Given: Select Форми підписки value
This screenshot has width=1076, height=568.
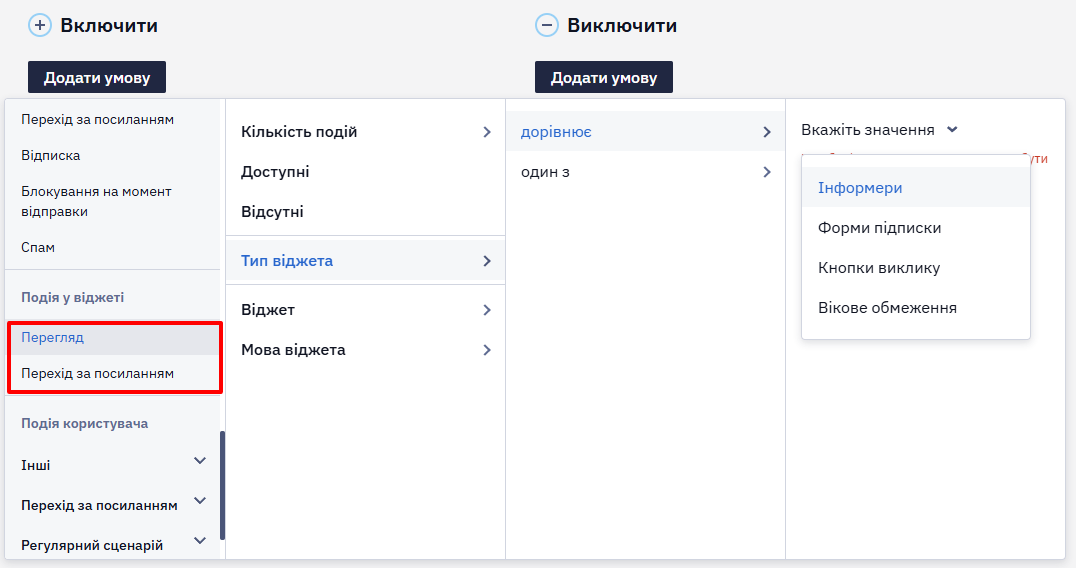Looking at the screenshot, I should point(915,228).
